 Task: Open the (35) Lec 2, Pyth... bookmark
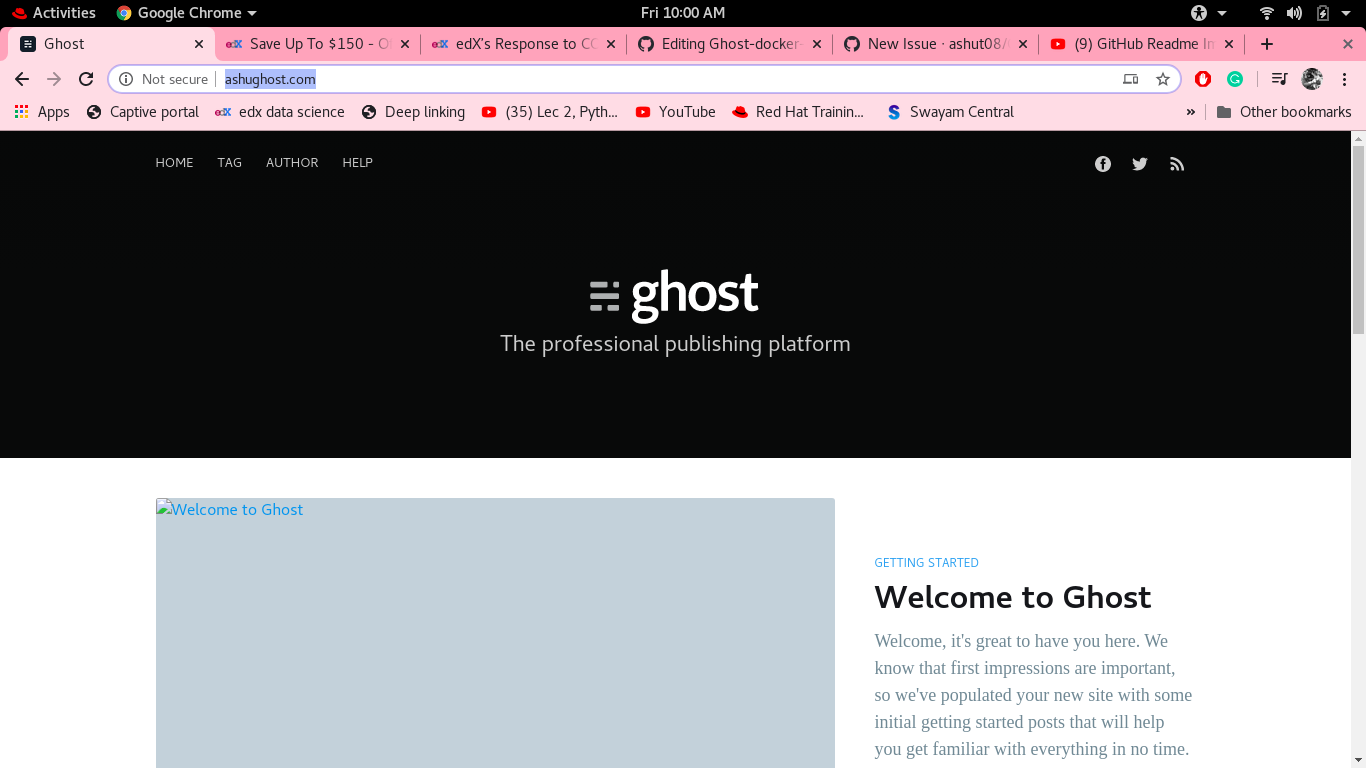[x=550, y=112]
